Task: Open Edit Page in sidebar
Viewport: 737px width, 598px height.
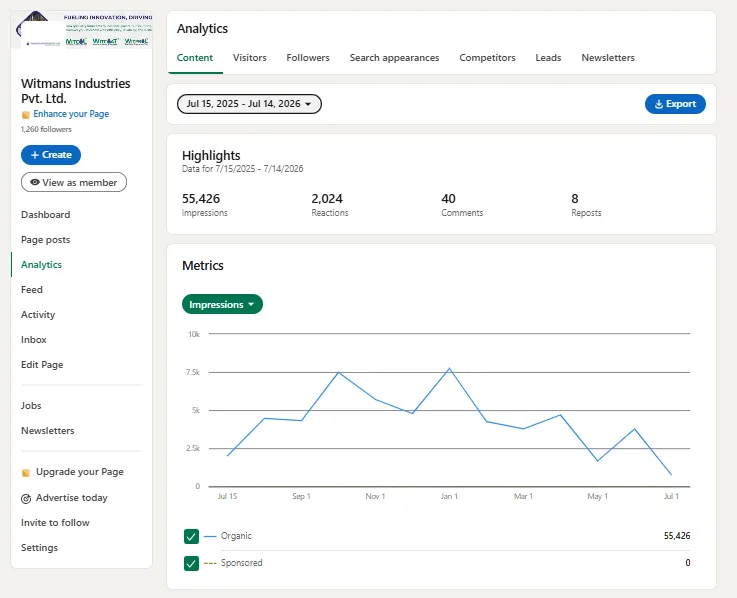Action: coord(42,365)
